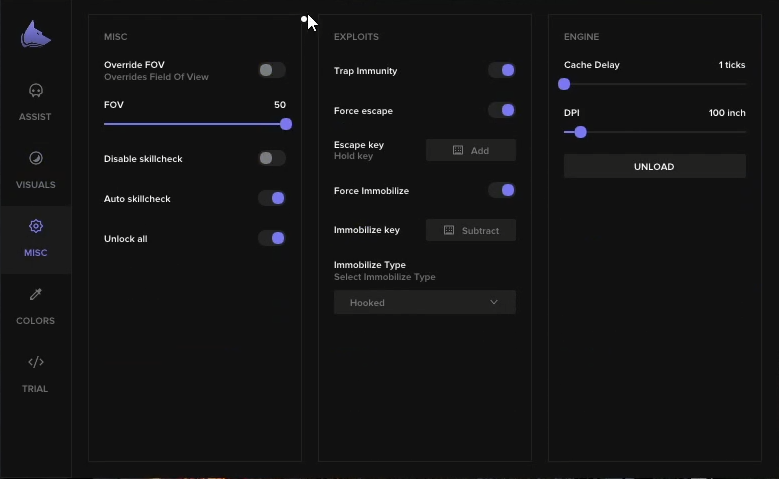779x479 pixels.
Task: Disable the Trap Immunity toggle
Action: tap(502, 70)
